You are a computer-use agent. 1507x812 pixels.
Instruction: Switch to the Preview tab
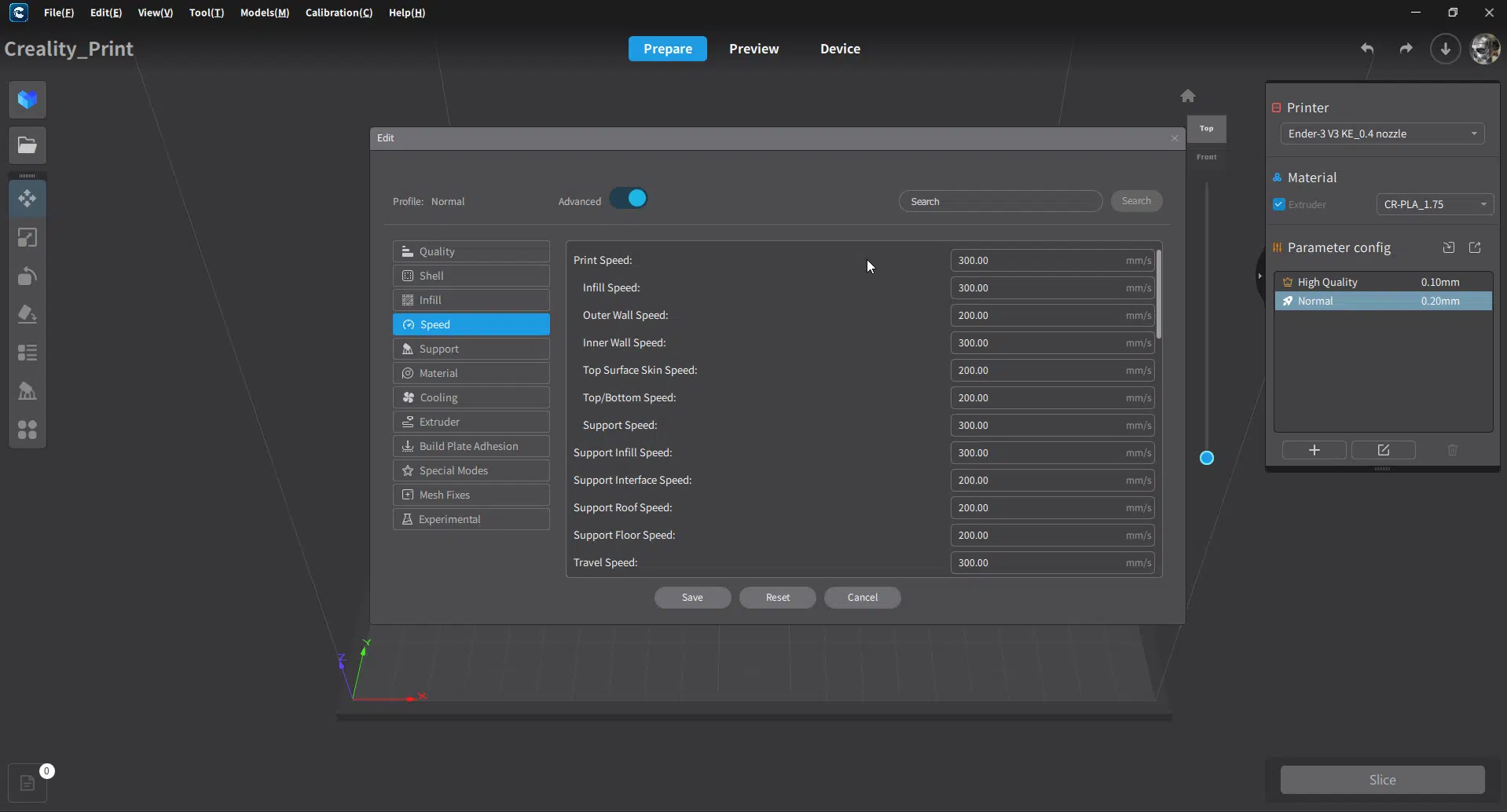tap(754, 49)
